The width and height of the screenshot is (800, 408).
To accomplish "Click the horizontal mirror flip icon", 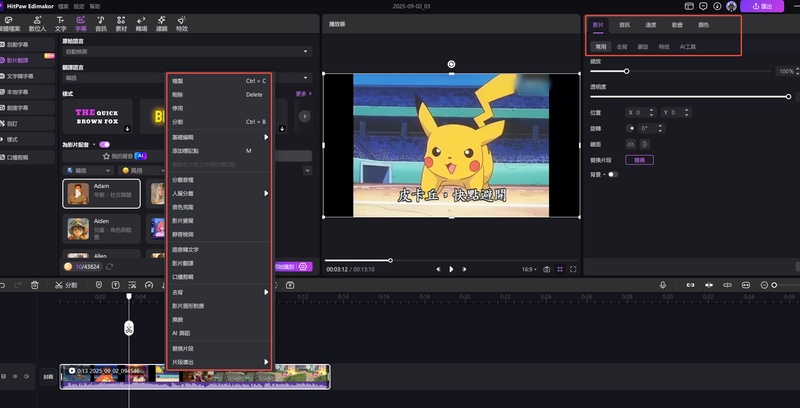I will pyautogui.click(x=631, y=144).
